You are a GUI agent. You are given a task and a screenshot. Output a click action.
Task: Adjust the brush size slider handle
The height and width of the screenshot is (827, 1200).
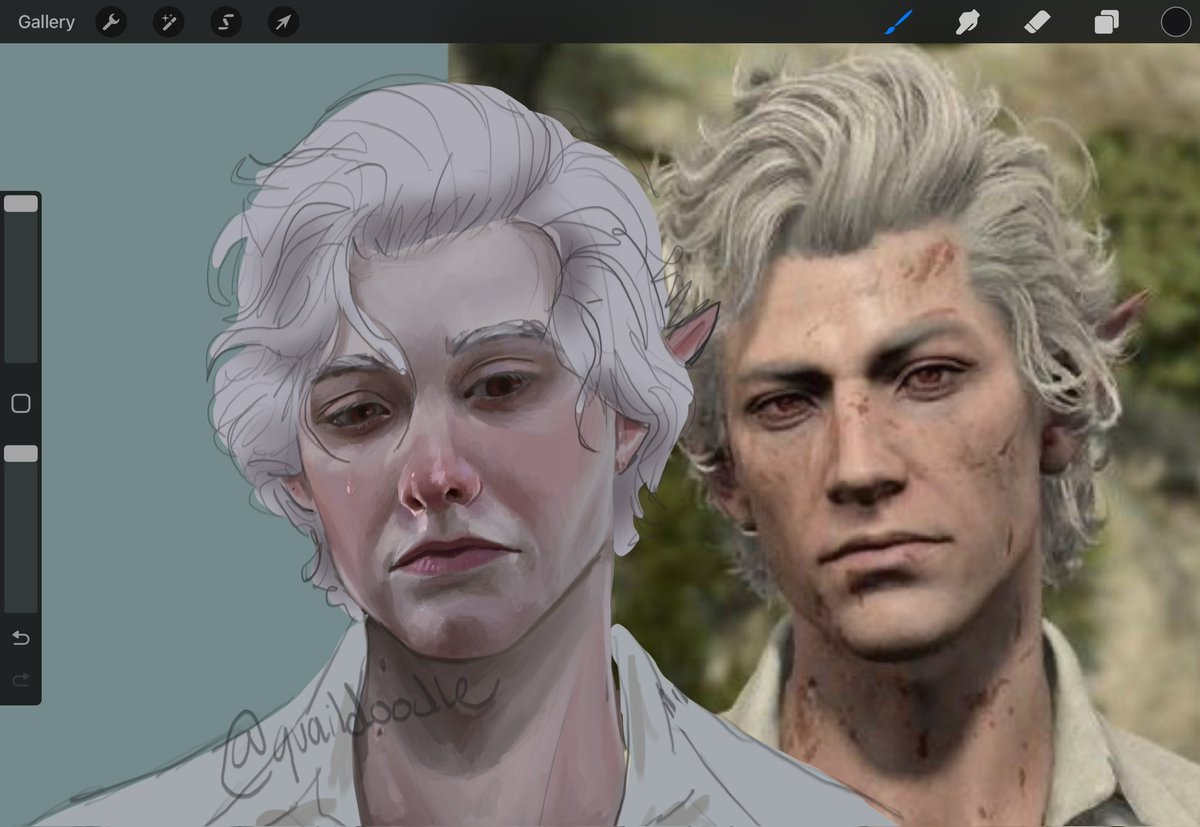pos(21,204)
